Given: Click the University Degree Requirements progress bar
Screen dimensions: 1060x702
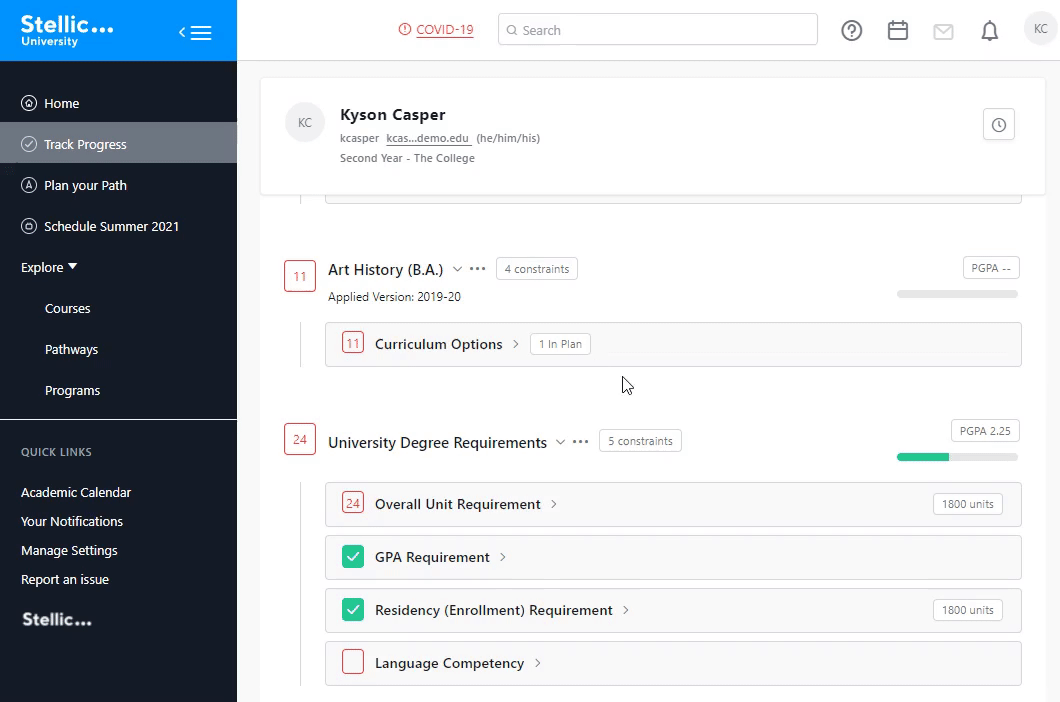Looking at the screenshot, I should [x=956, y=457].
